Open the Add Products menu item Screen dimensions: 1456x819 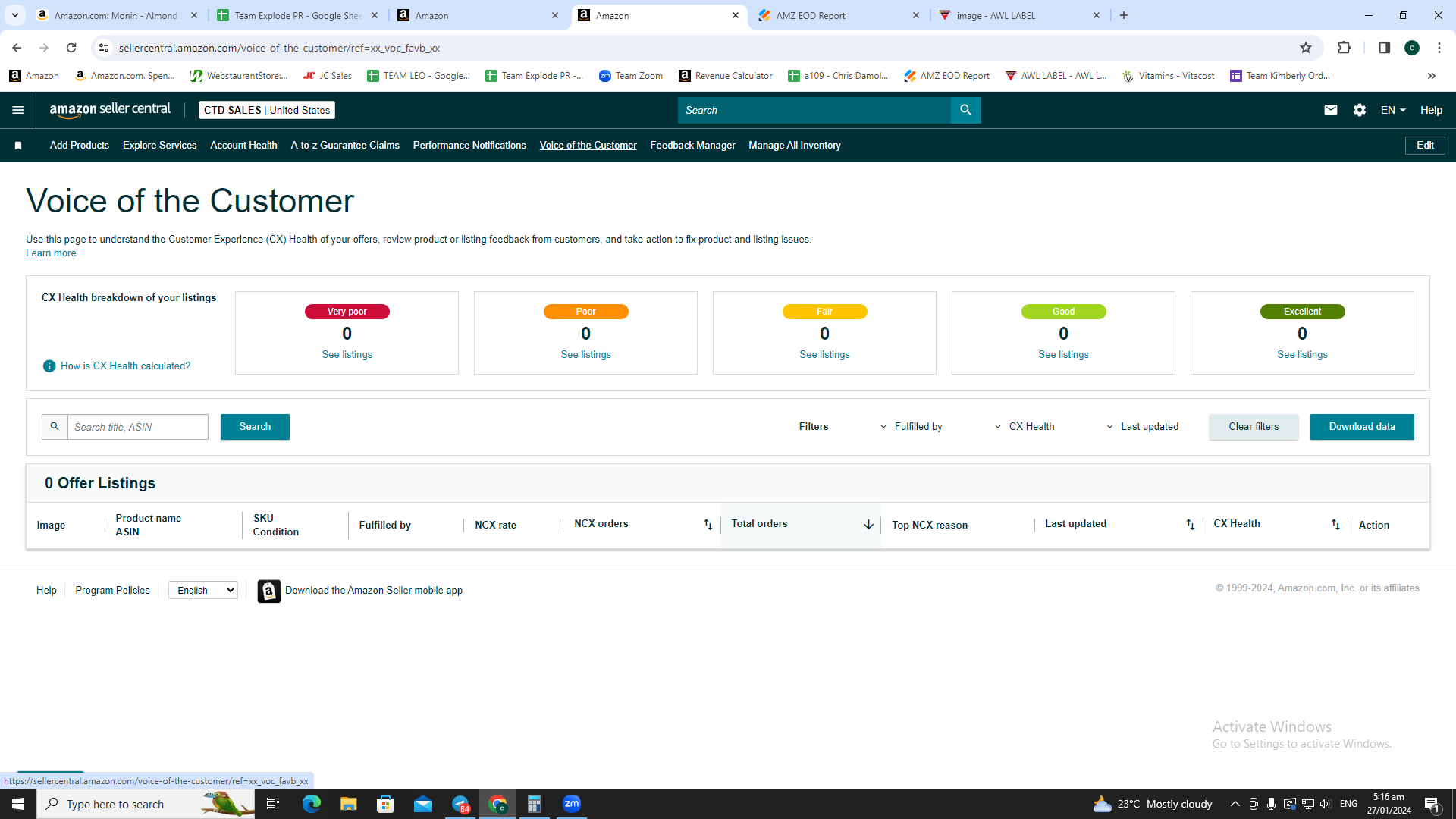(80, 146)
